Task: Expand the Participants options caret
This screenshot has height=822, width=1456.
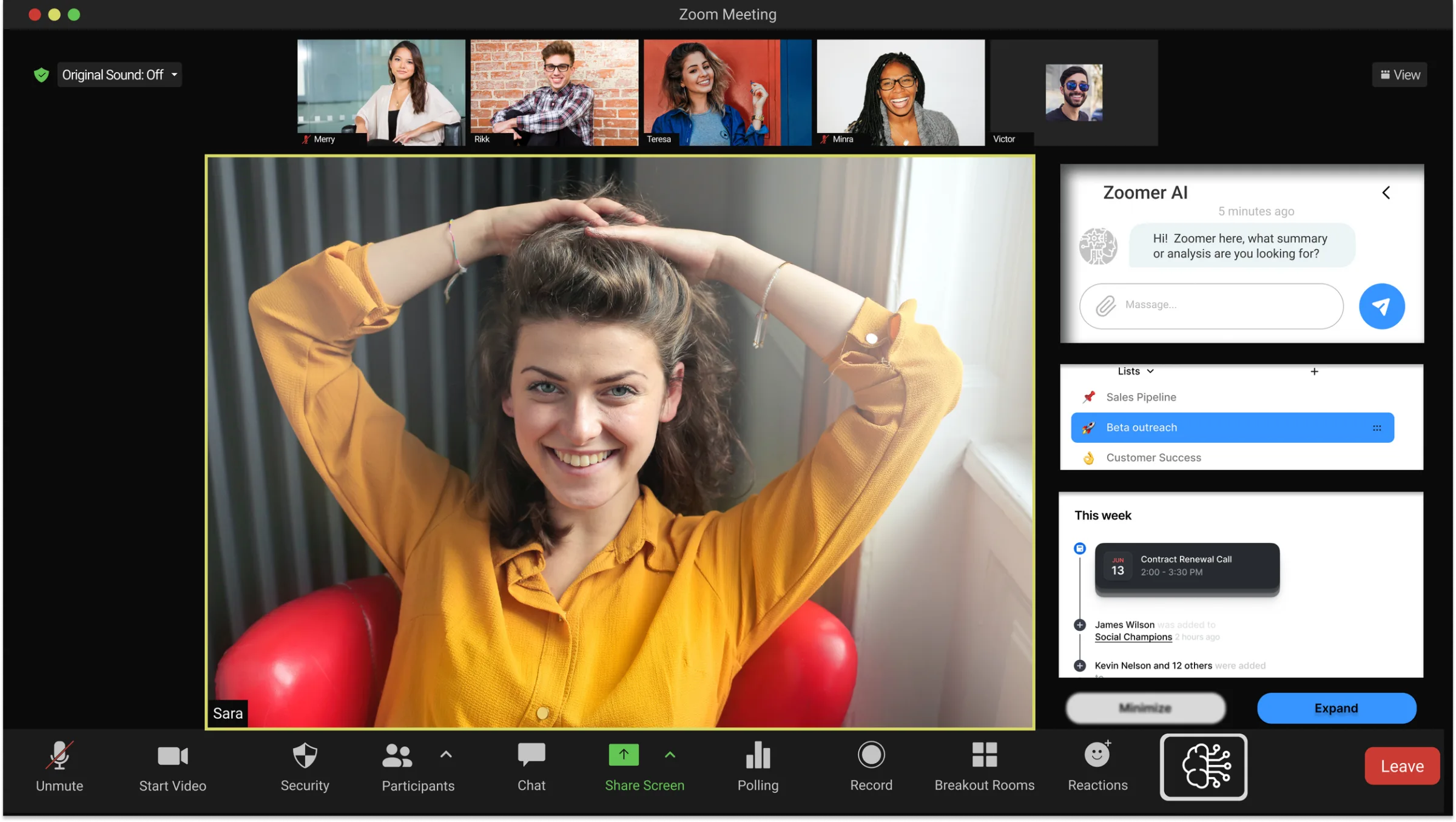Action: (x=446, y=754)
